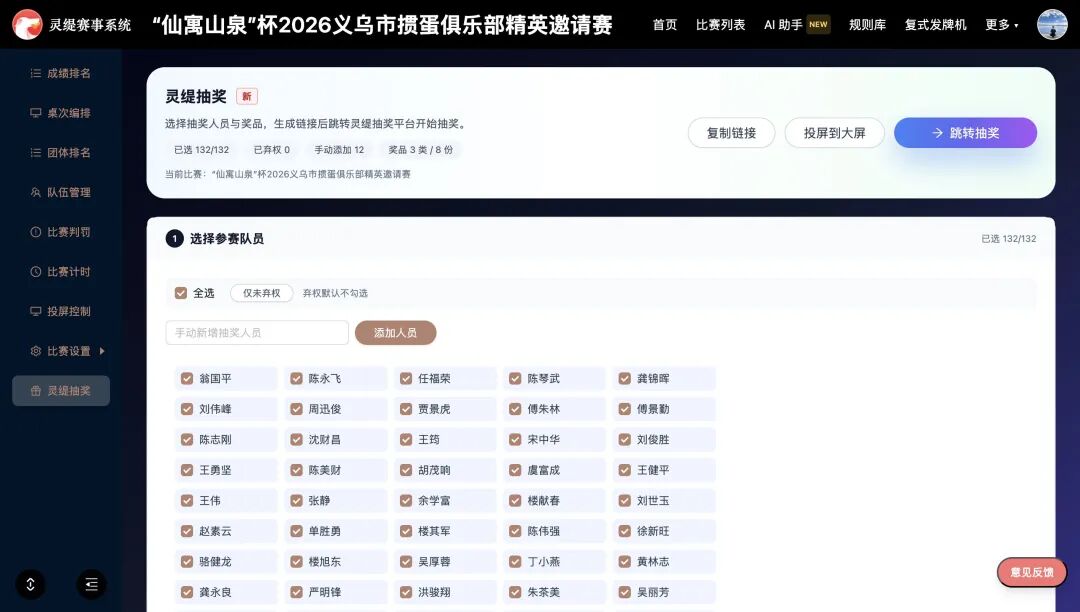Click the tournament title in the header
This screenshot has height=612, width=1080.
tap(382, 25)
